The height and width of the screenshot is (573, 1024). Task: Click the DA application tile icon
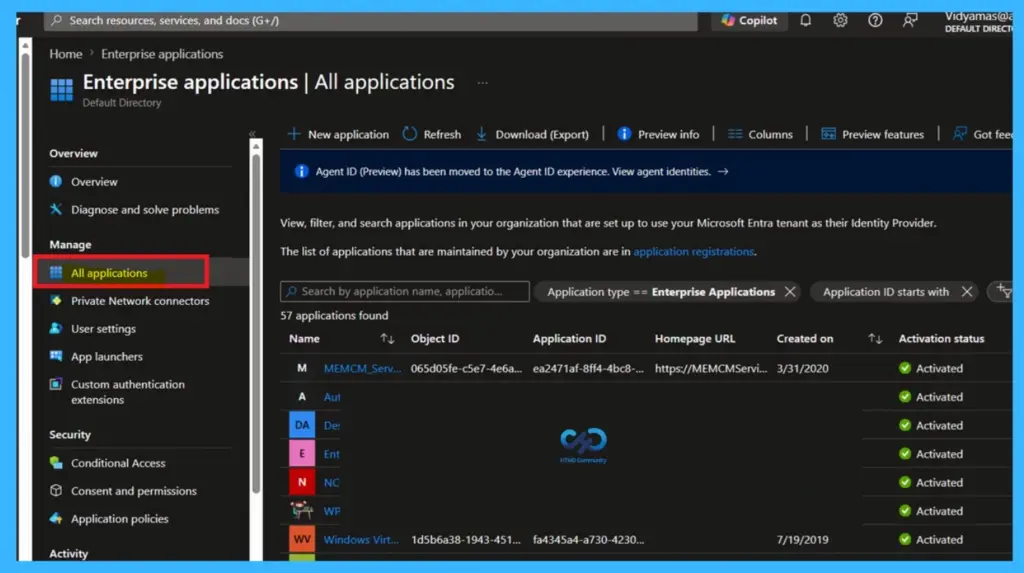click(302, 425)
